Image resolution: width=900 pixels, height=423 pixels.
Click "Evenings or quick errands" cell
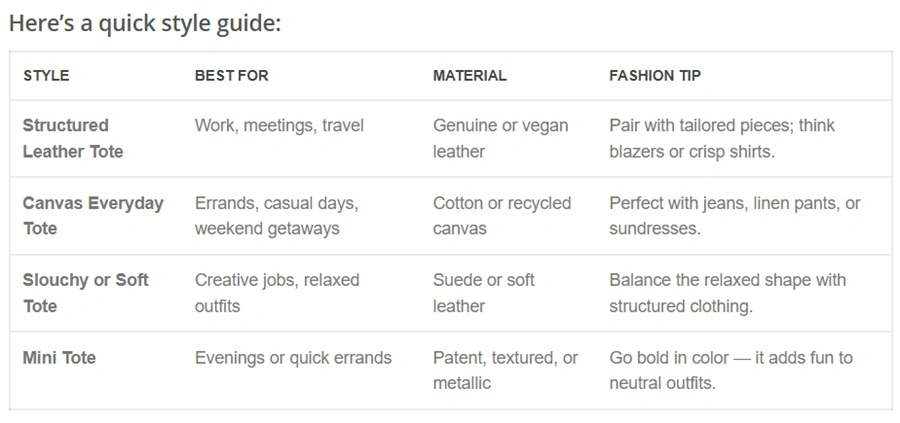coord(293,358)
